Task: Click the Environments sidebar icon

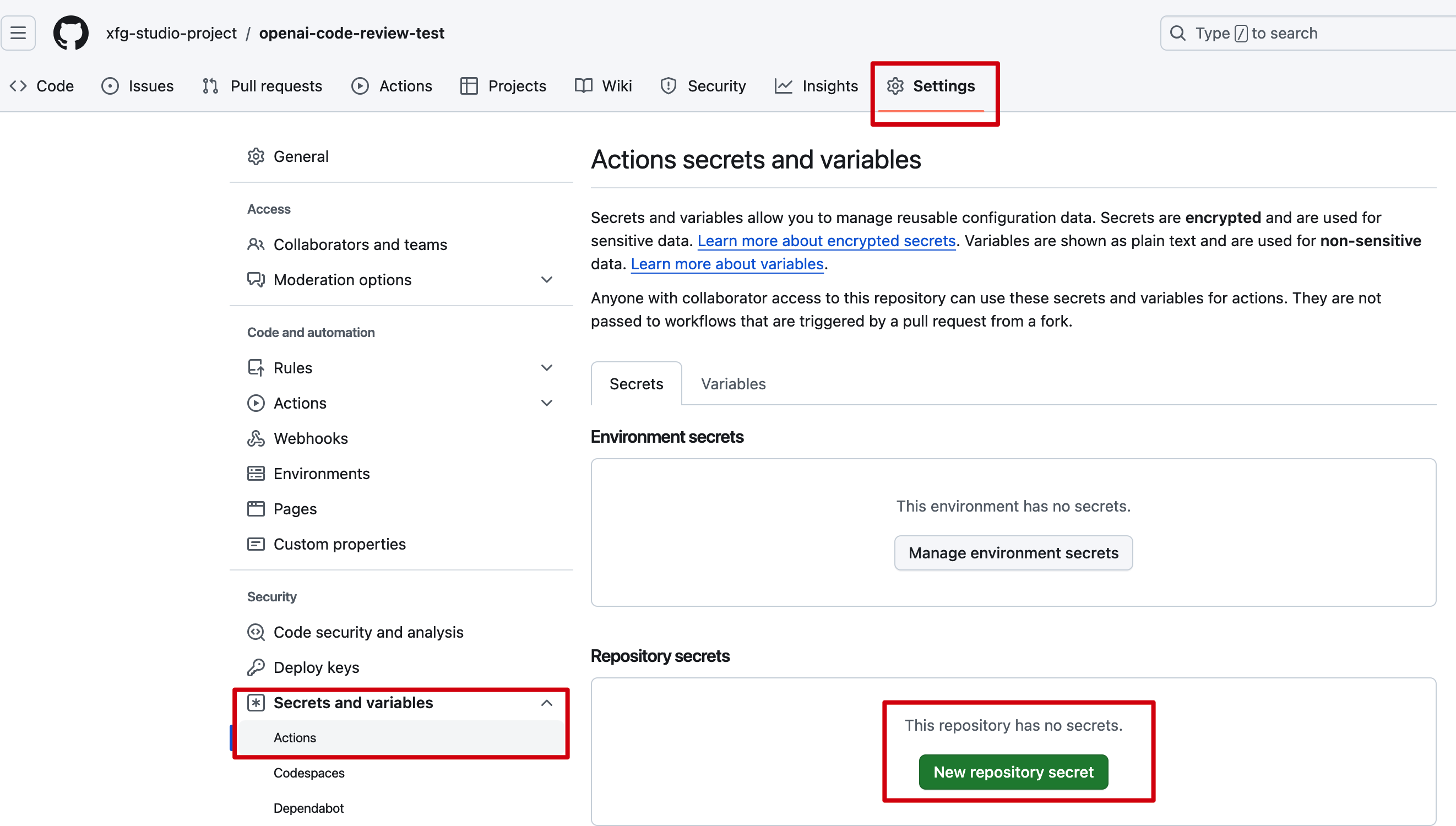Action: pyautogui.click(x=256, y=474)
